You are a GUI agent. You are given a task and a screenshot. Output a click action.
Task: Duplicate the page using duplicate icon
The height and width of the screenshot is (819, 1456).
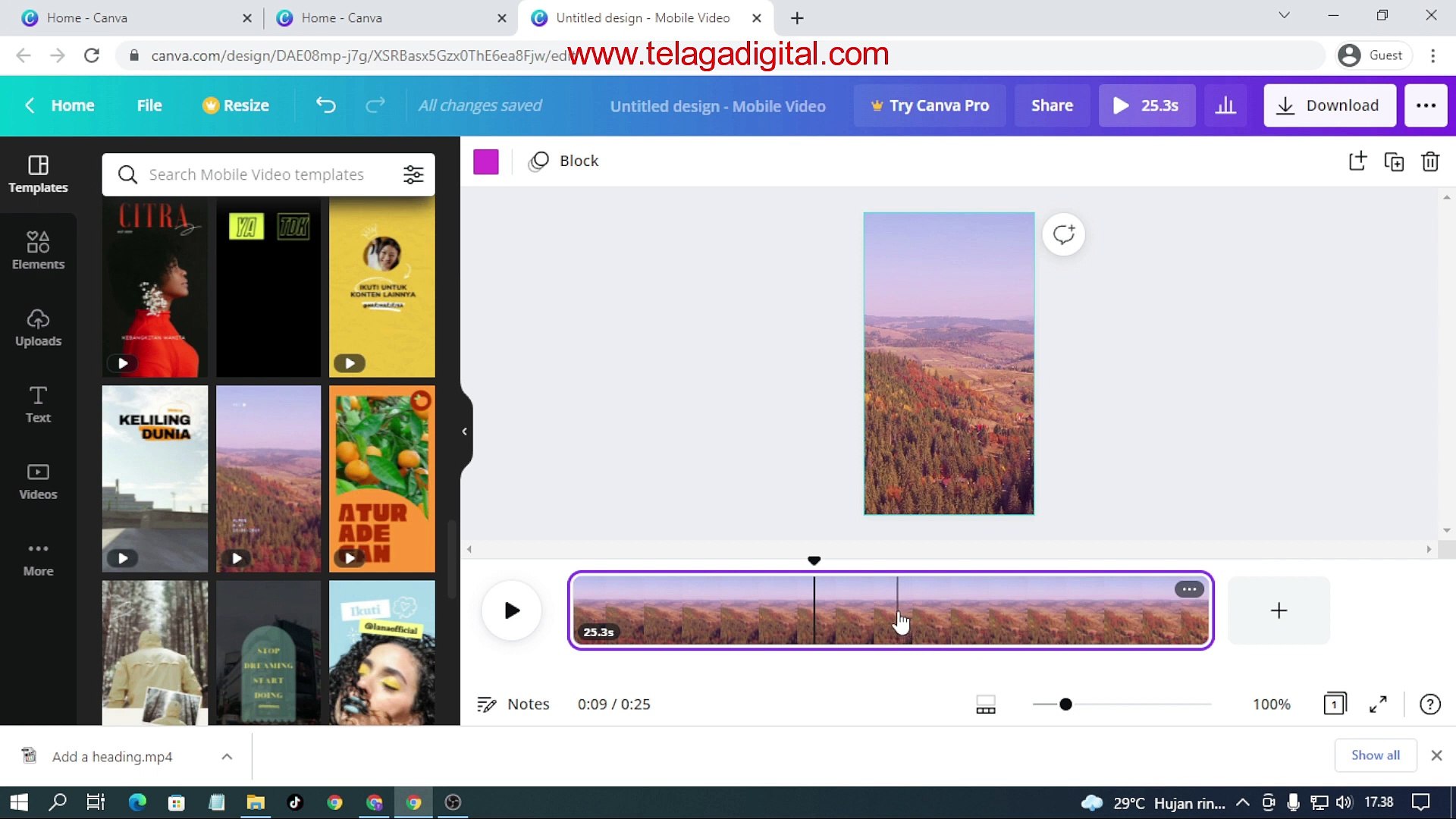pyautogui.click(x=1395, y=162)
